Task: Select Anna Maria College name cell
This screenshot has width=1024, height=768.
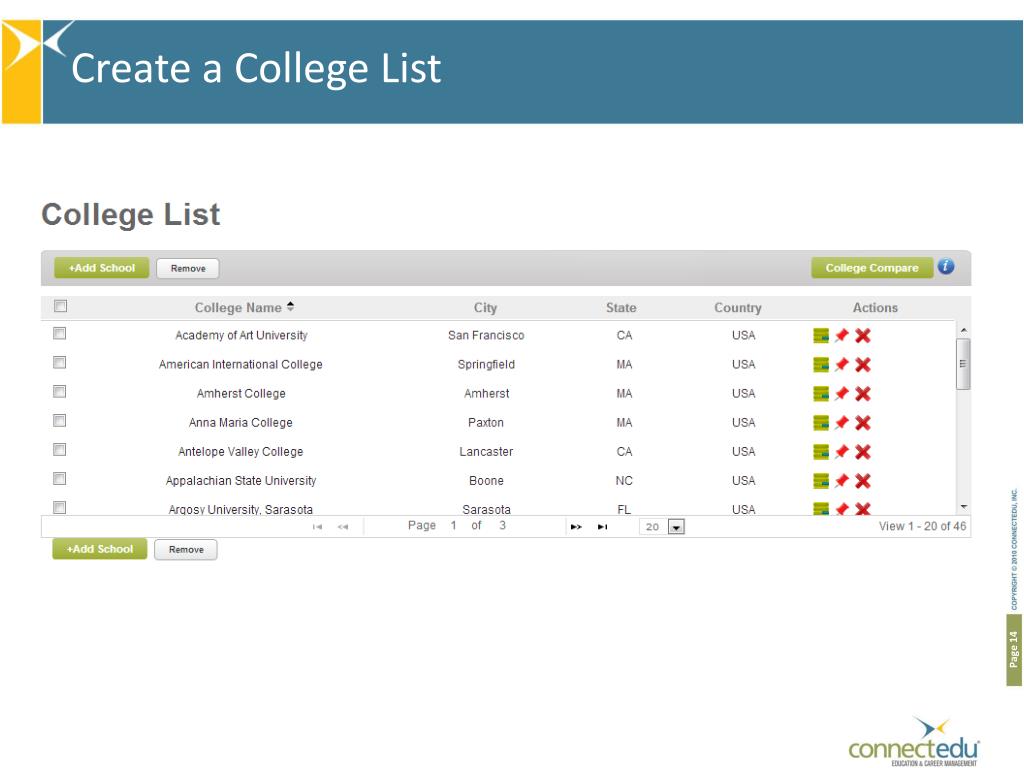Action: point(240,423)
